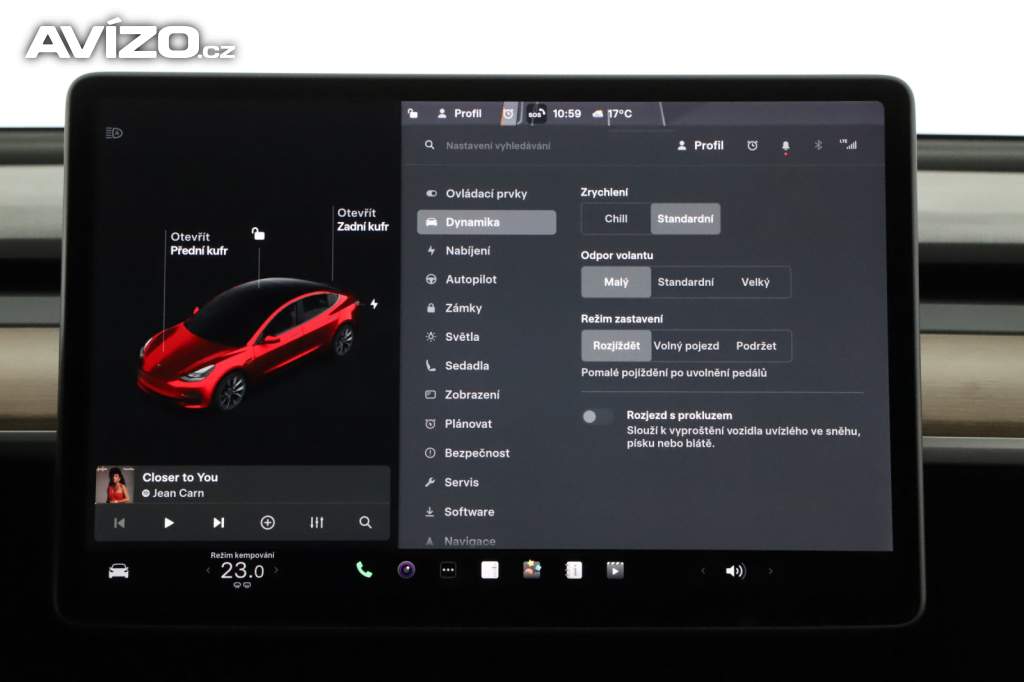The width and height of the screenshot is (1024, 682).
Task: Open all apps three-dot launcher
Action: [448, 570]
